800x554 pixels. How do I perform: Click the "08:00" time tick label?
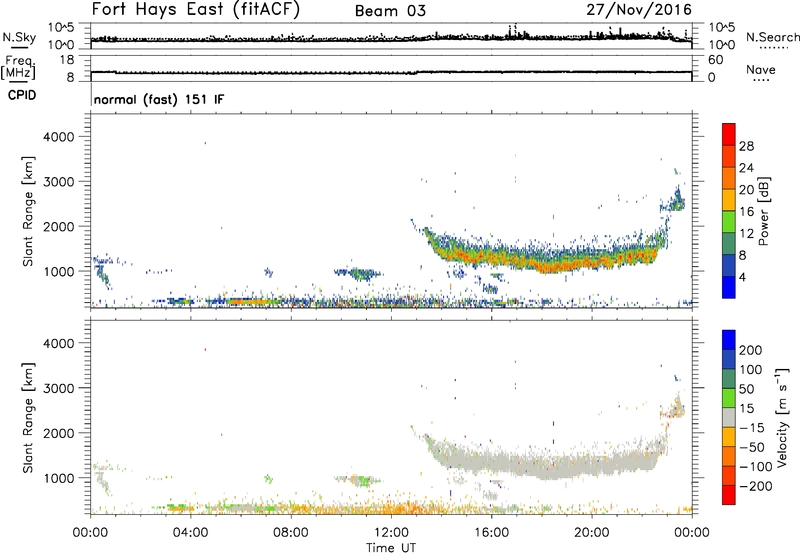point(291,533)
